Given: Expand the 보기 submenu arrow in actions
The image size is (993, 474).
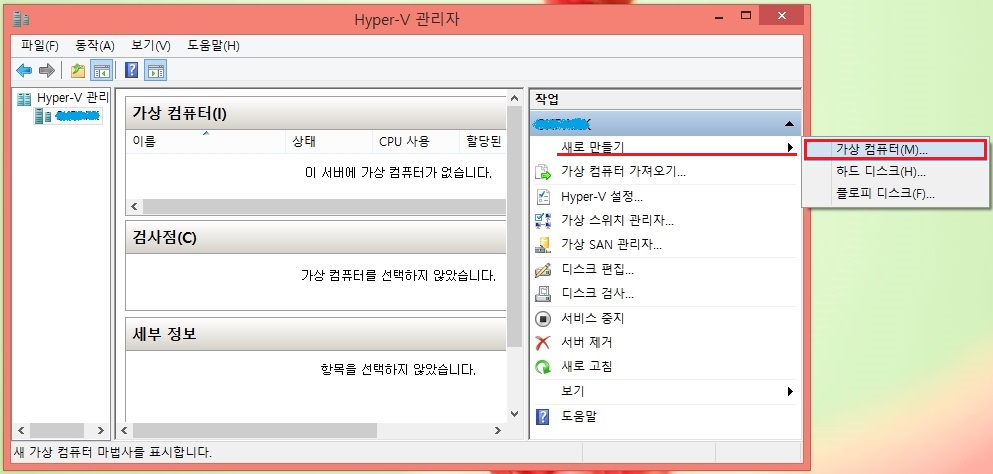Looking at the screenshot, I should click(x=790, y=391).
